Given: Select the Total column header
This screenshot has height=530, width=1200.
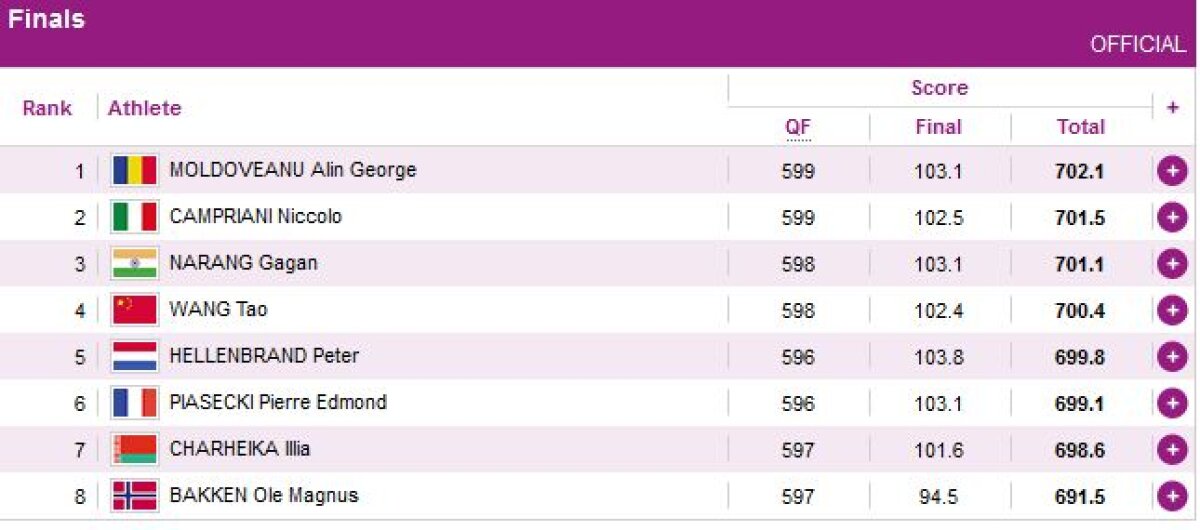Looking at the screenshot, I should pos(1080,127).
